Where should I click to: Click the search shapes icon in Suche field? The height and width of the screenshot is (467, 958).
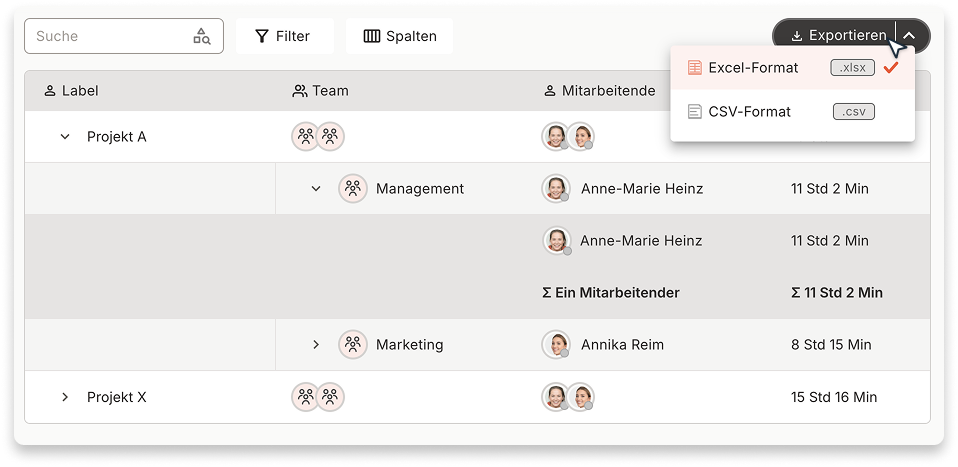202,36
